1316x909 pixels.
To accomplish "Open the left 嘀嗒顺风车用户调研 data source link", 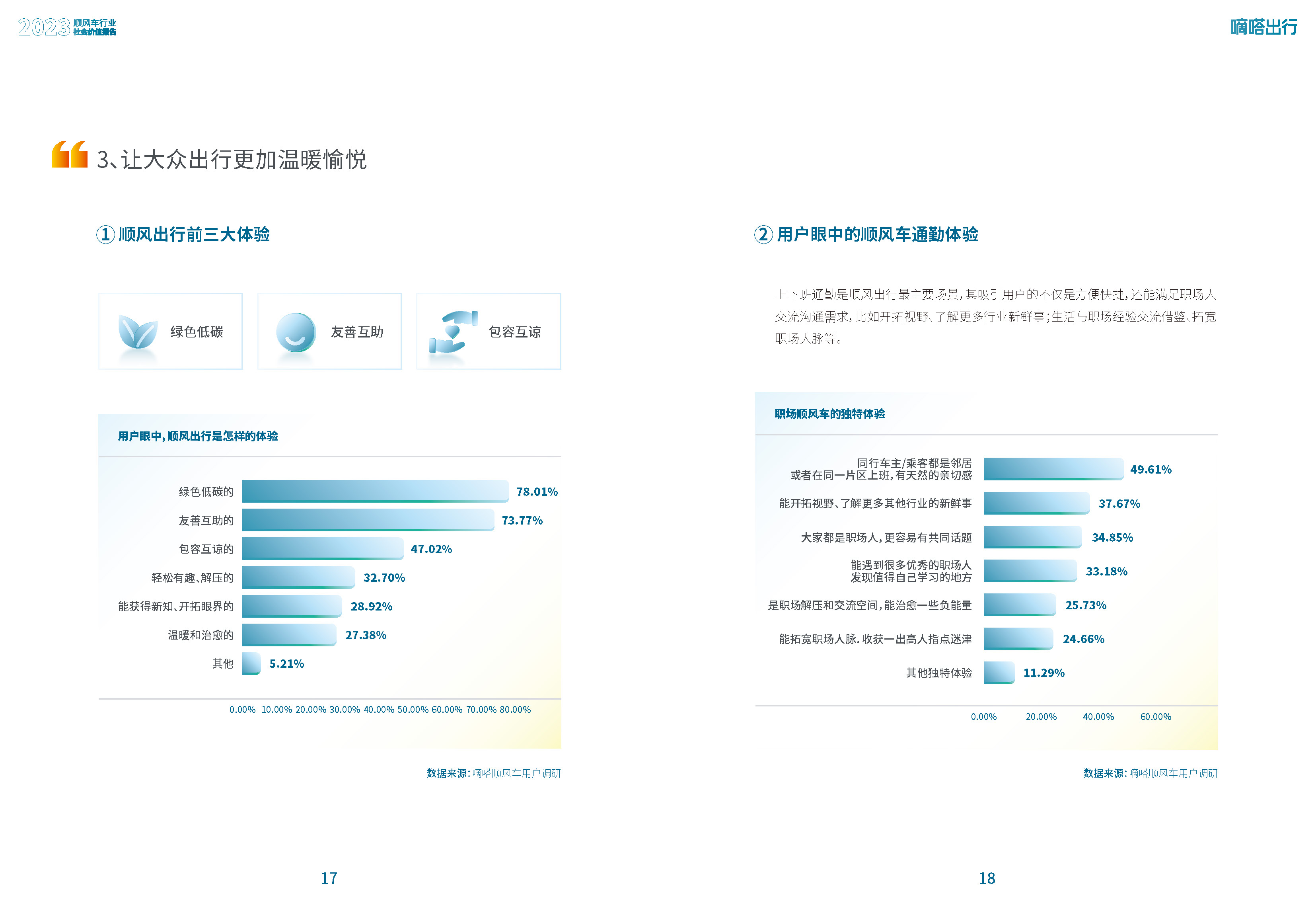I will click(x=512, y=772).
